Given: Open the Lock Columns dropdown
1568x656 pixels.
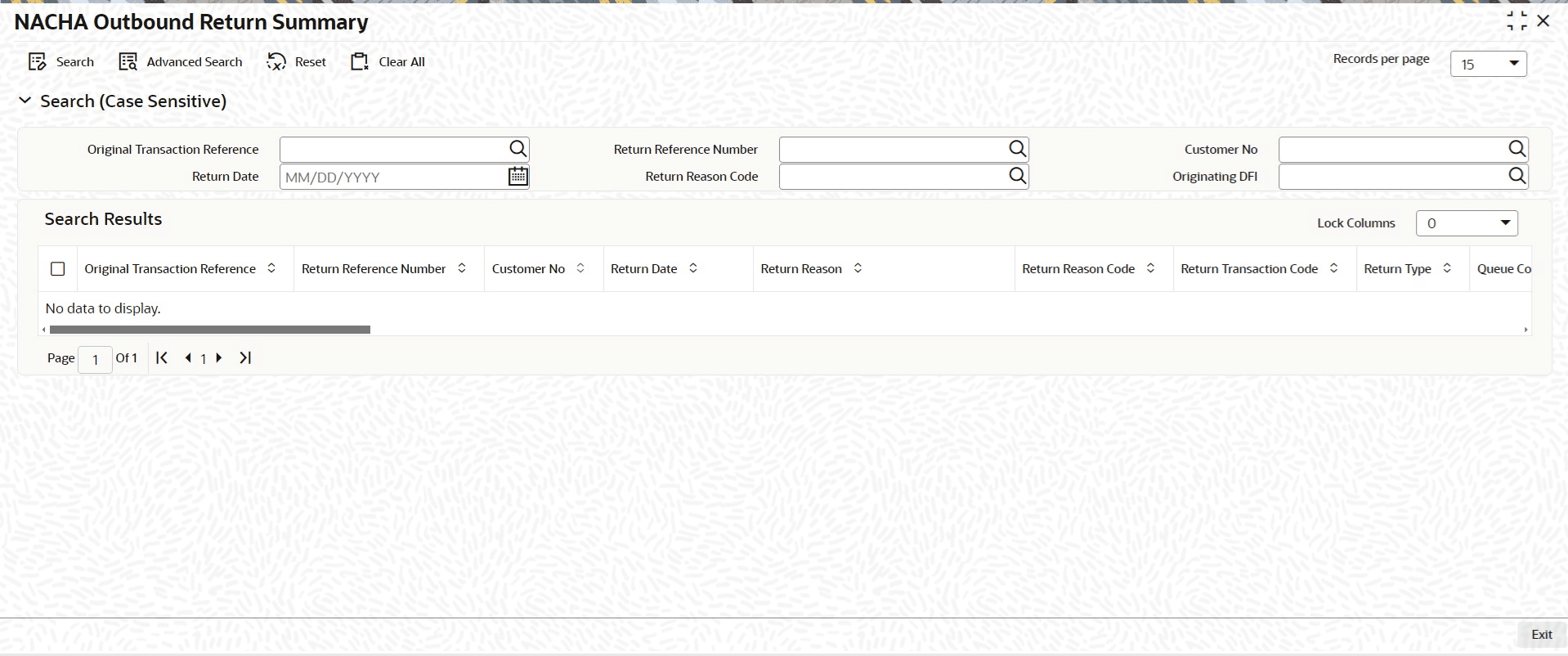Looking at the screenshot, I should click(1467, 223).
